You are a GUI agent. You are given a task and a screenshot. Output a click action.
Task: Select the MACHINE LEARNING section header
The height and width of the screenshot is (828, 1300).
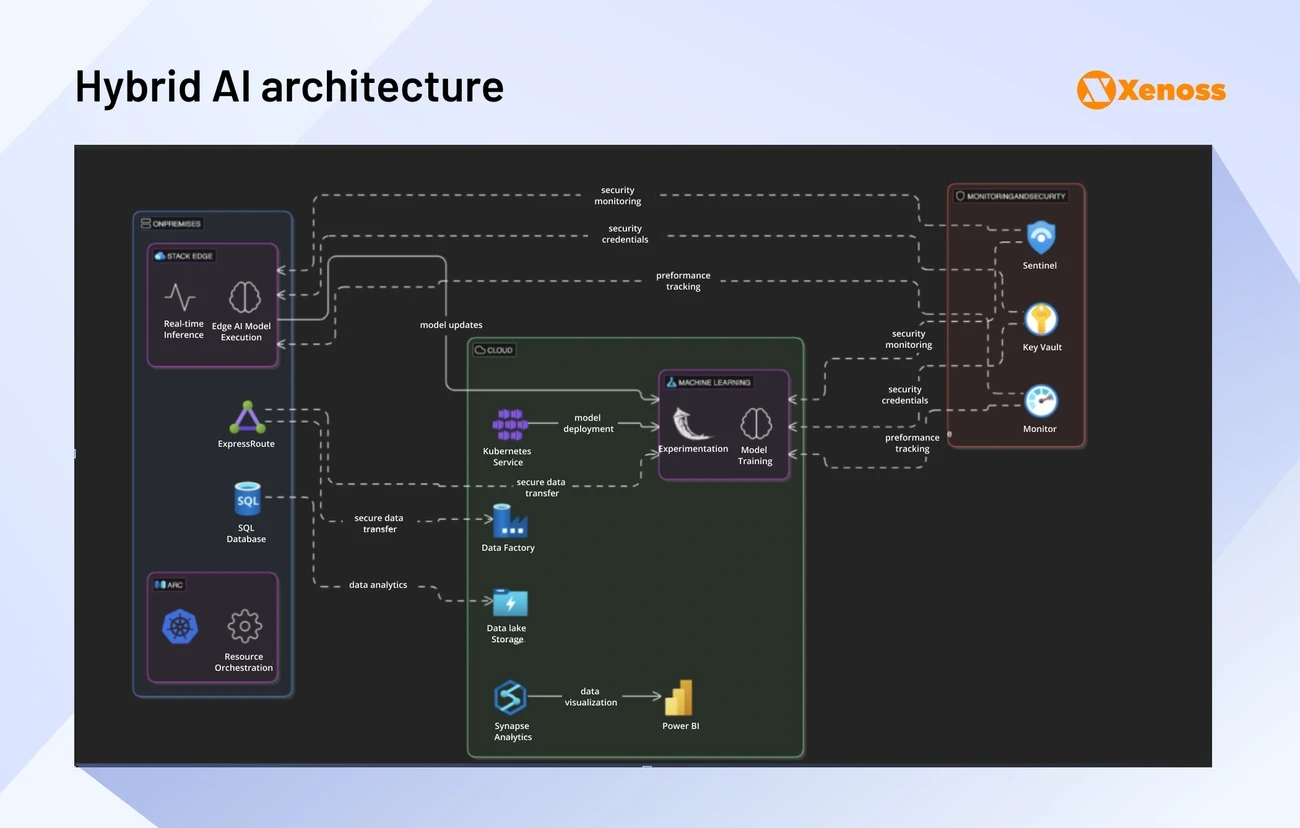[x=707, y=381]
